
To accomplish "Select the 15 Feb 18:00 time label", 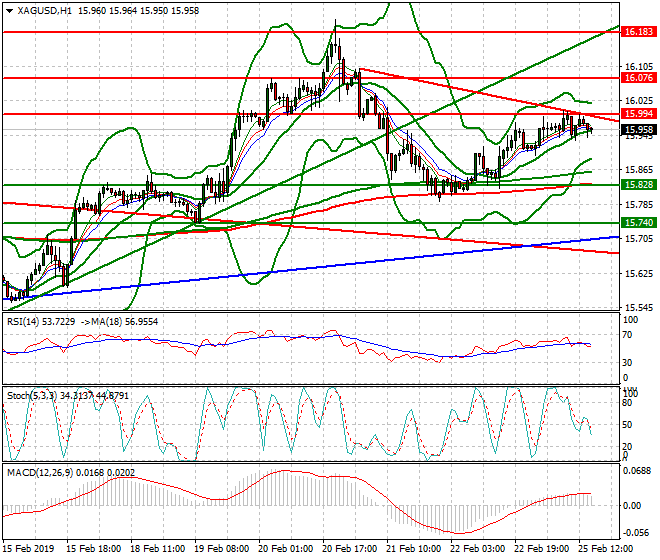I will tap(94, 549).
